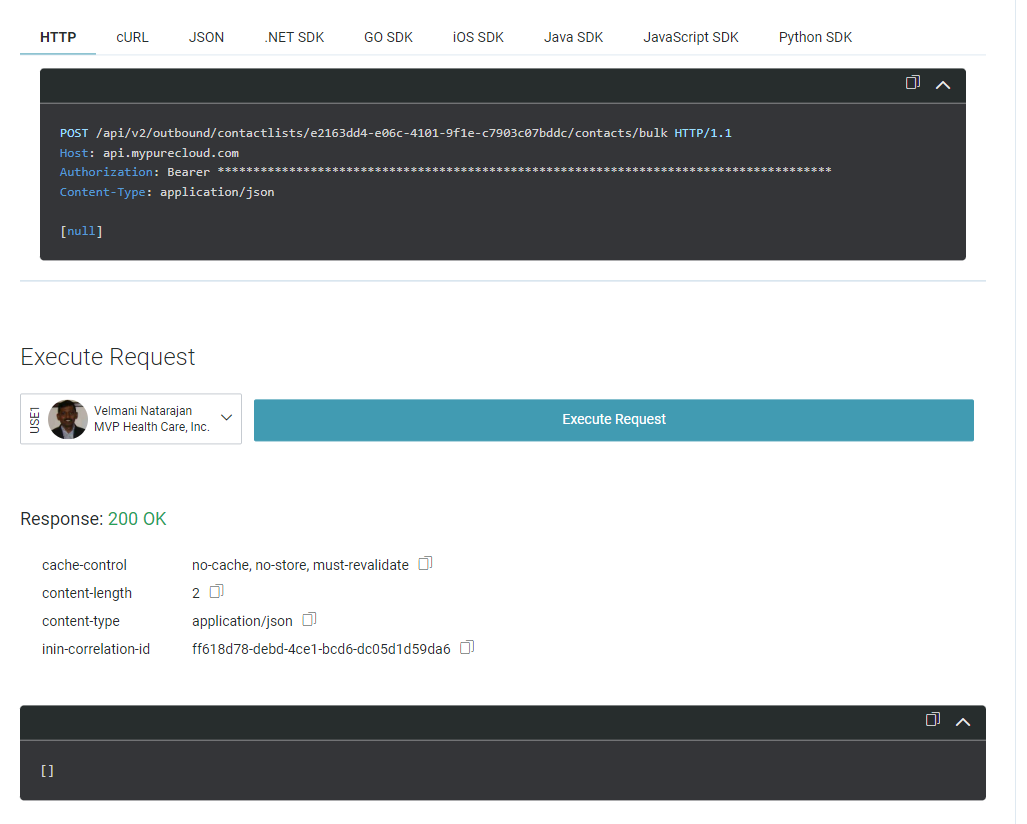This screenshot has height=824, width=1027.
Task: Switch to the cURL tab
Action: [x=132, y=37]
